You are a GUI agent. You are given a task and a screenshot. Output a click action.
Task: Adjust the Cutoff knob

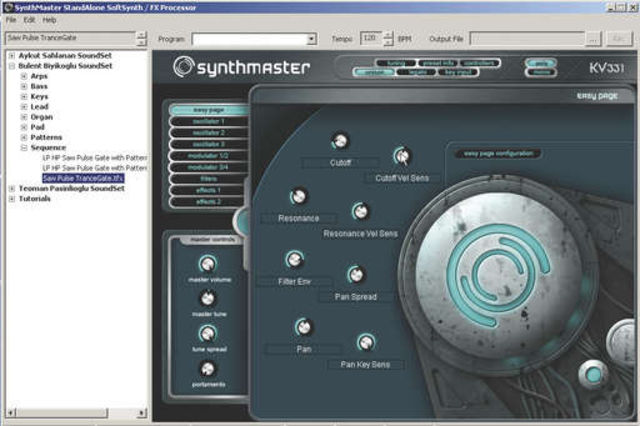[340, 141]
